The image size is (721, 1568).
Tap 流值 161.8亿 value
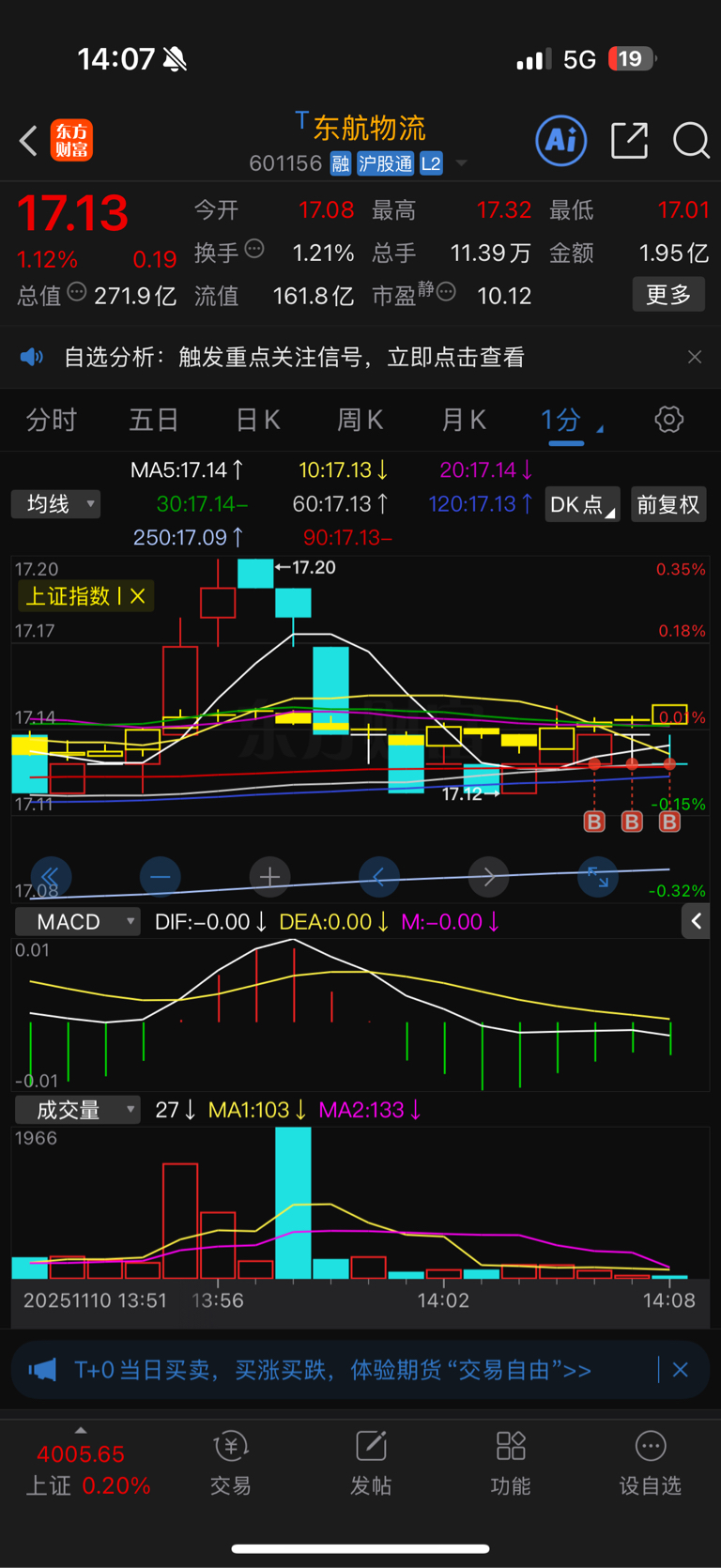(x=313, y=297)
